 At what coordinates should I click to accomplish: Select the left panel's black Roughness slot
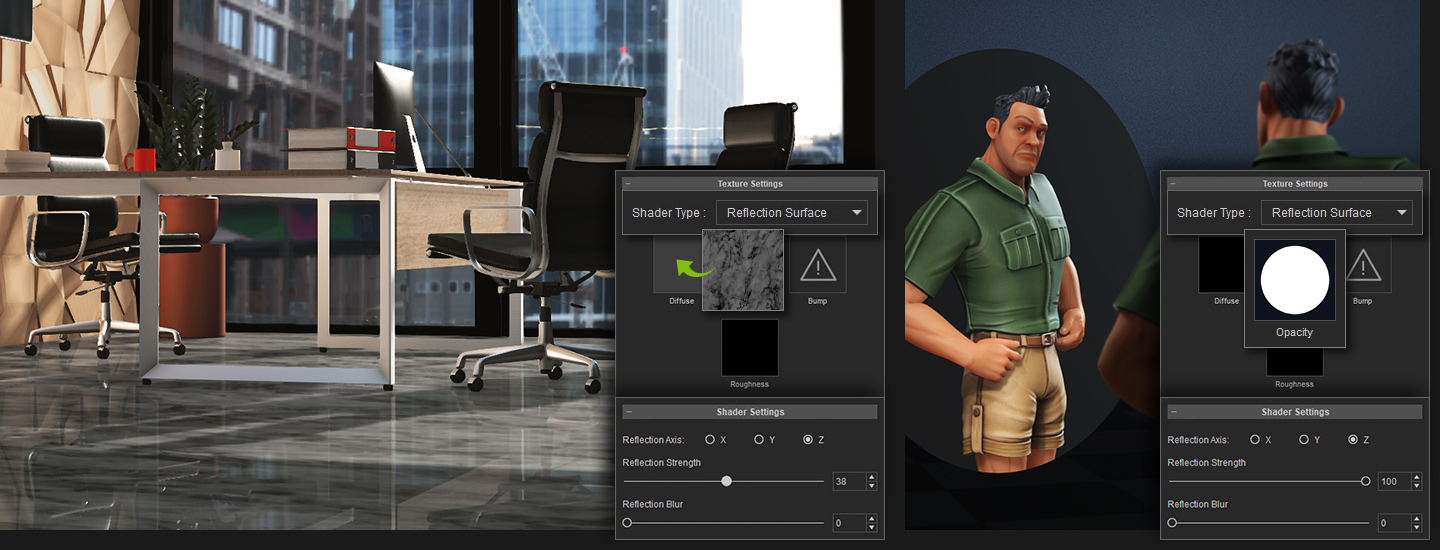[x=750, y=347]
